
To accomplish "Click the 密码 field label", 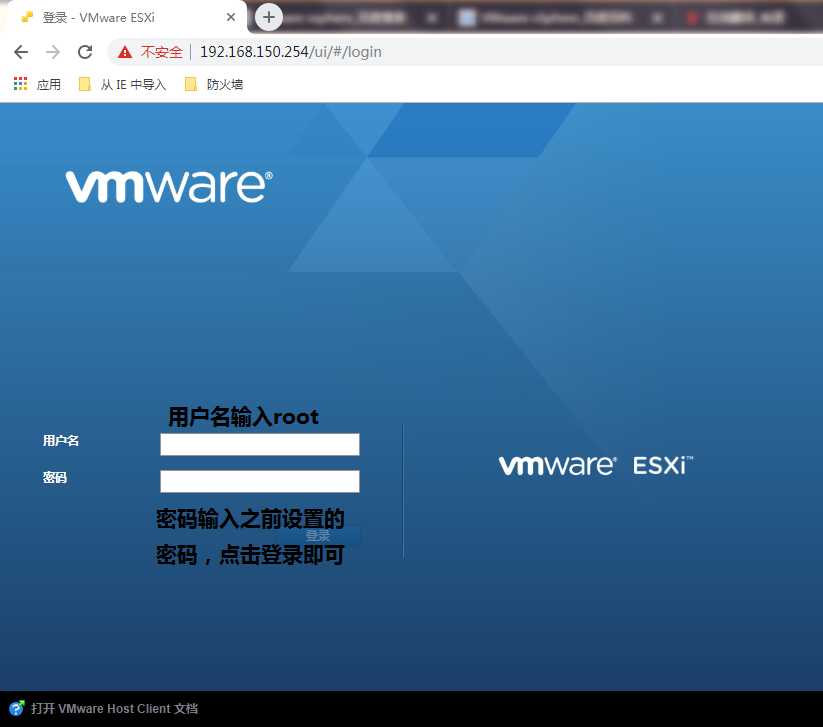I will coord(55,477).
